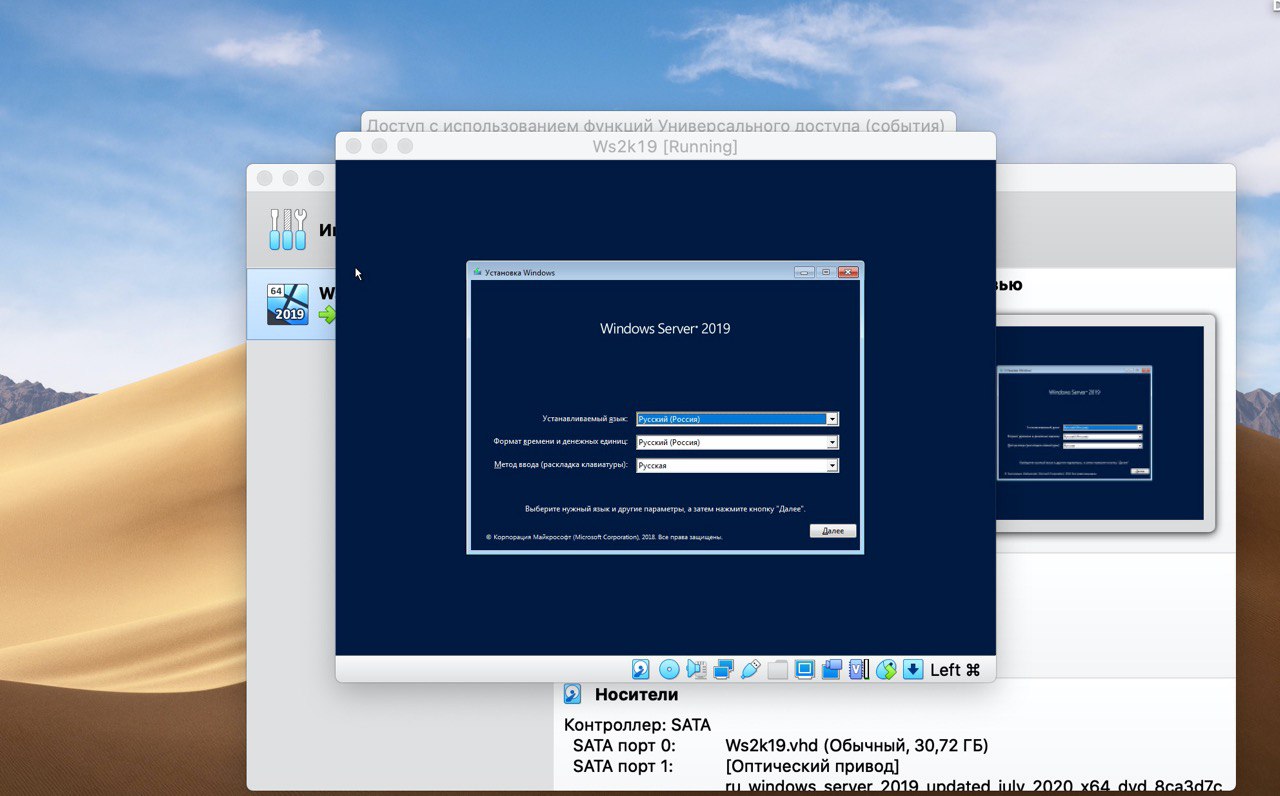The image size is (1280, 796).
Task: Click the Носители section header
Action: point(636,694)
